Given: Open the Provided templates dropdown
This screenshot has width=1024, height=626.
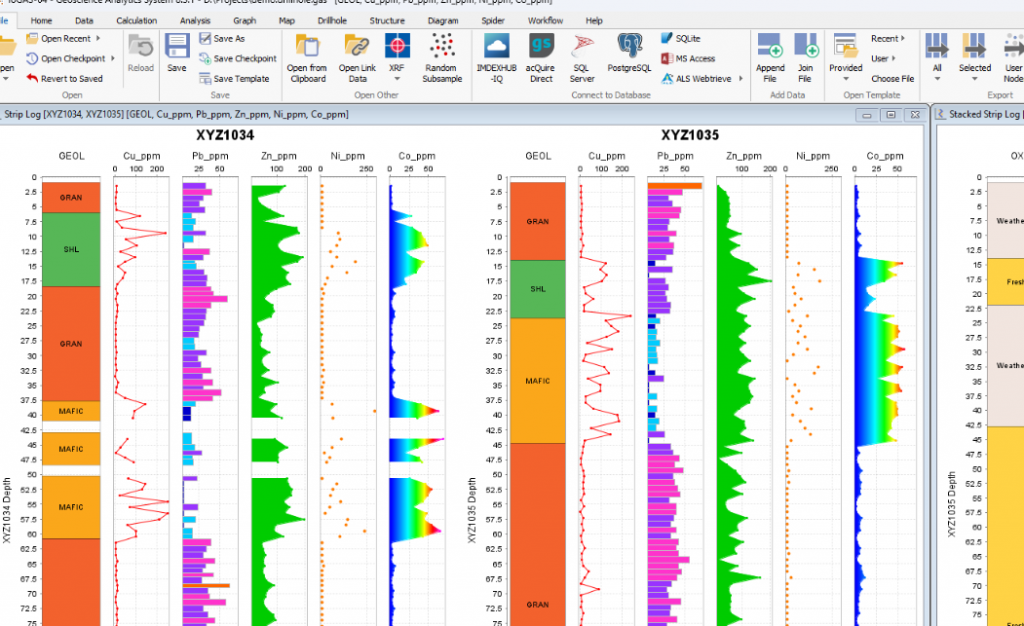Looking at the screenshot, I should pos(846,68).
